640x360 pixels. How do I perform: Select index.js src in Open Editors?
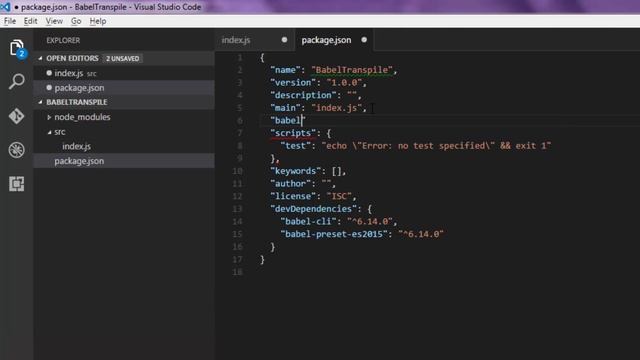(x=124, y=73)
